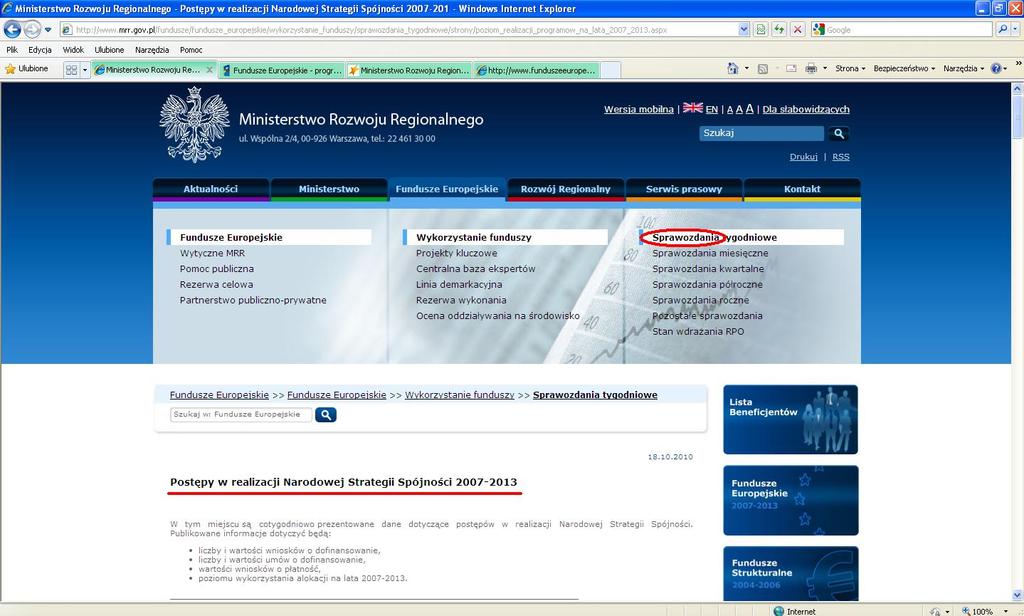
Task: Open the Edycja menu
Action: click(40, 50)
